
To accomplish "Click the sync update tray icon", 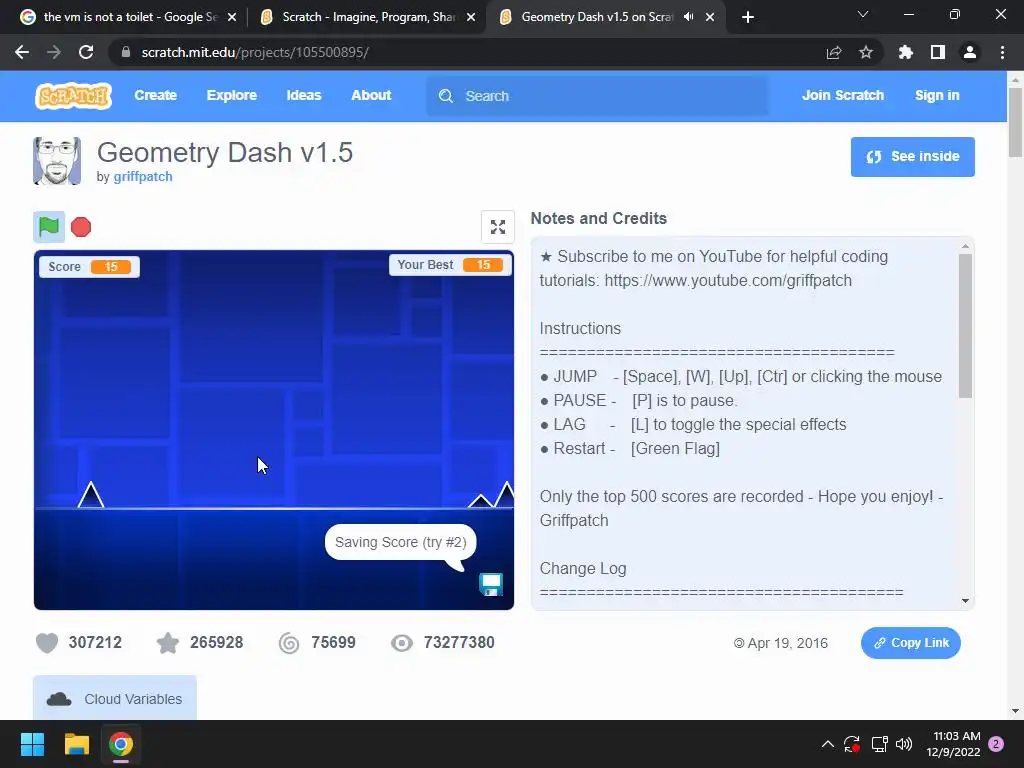I will tap(852, 744).
